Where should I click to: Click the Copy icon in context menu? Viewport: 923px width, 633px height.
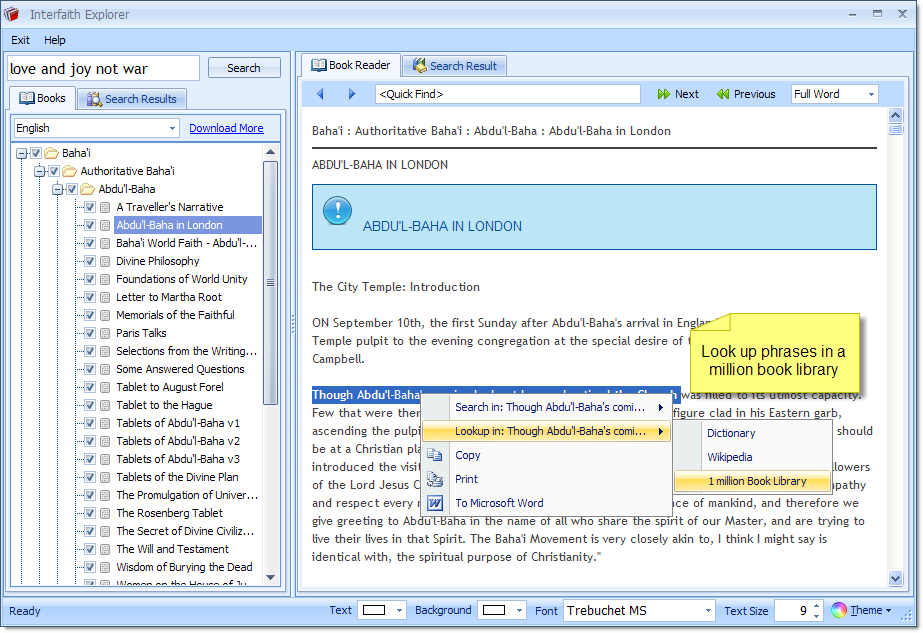[435, 455]
